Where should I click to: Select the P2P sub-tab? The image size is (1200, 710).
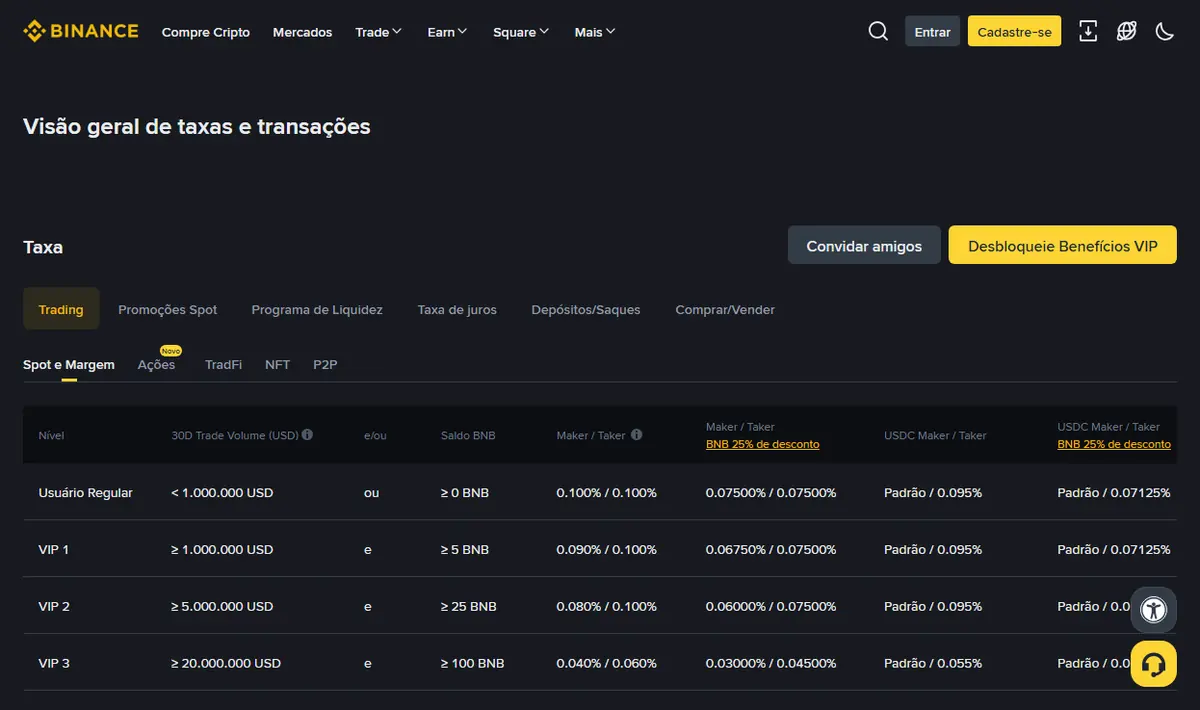pos(325,365)
